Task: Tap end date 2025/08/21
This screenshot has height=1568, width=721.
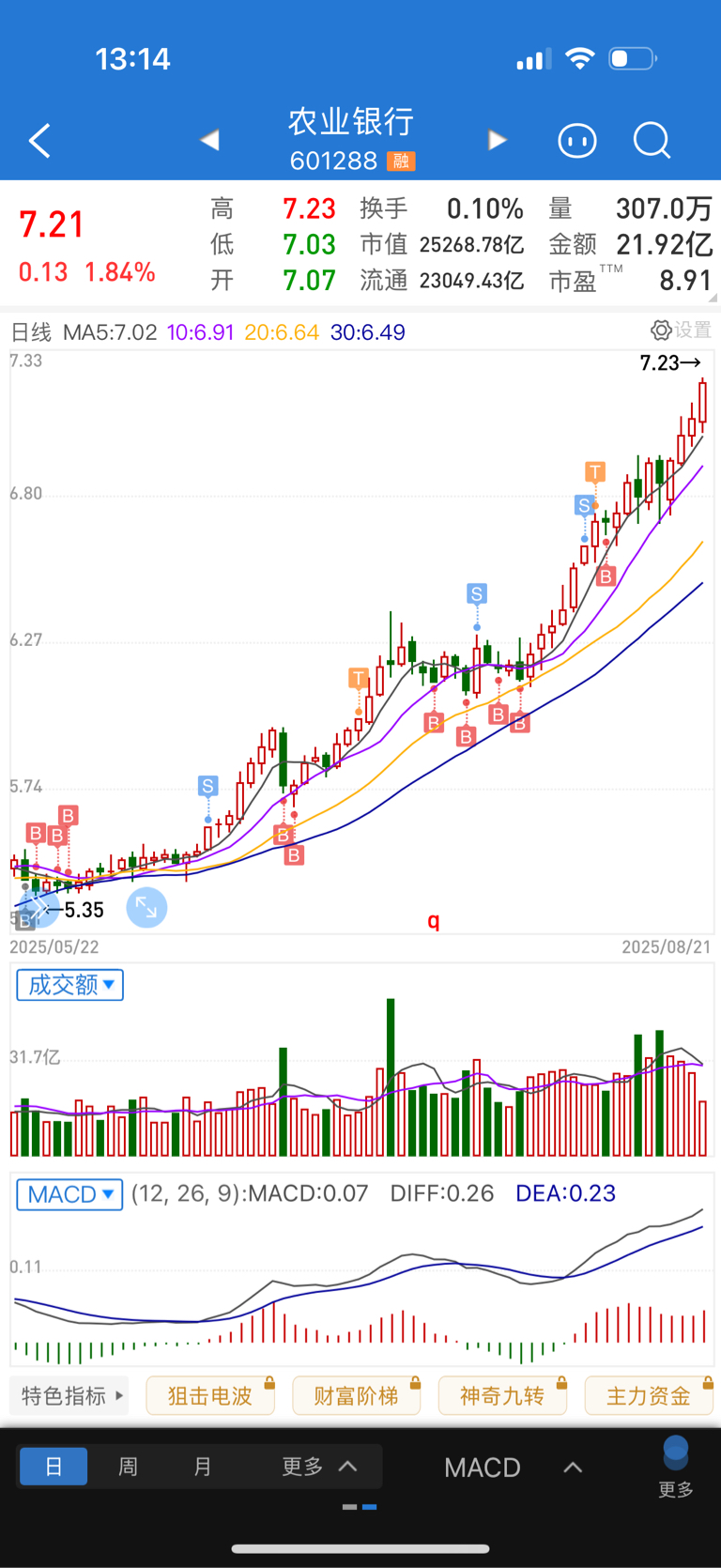Action: (667, 946)
